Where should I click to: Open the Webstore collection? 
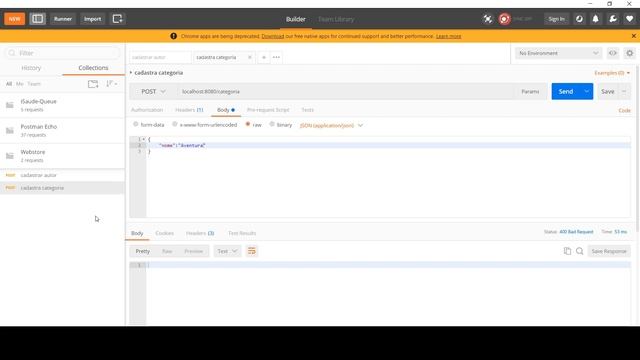coord(62,156)
